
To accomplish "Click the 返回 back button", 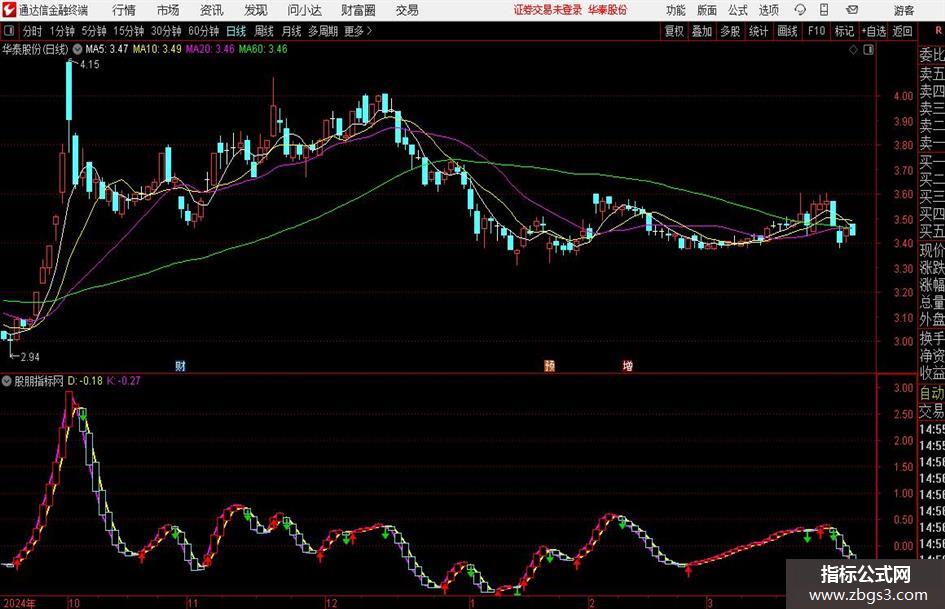I will (x=902, y=31).
